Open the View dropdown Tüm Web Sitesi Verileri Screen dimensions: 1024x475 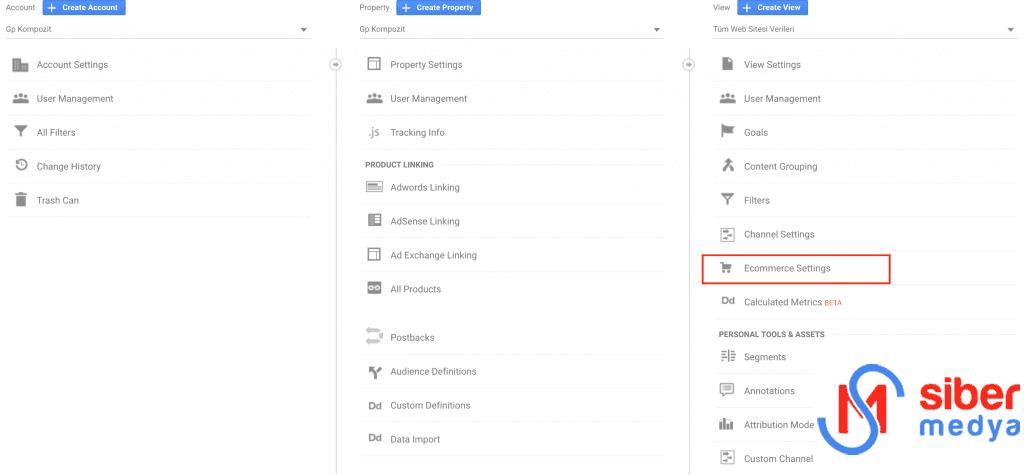tap(865, 29)
